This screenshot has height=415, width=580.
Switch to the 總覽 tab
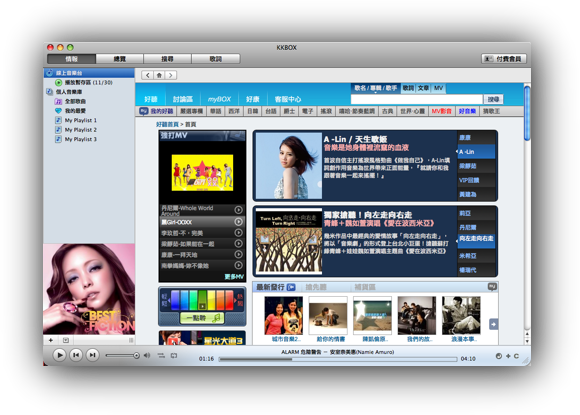pyautogui.click(x=119, y=59)
